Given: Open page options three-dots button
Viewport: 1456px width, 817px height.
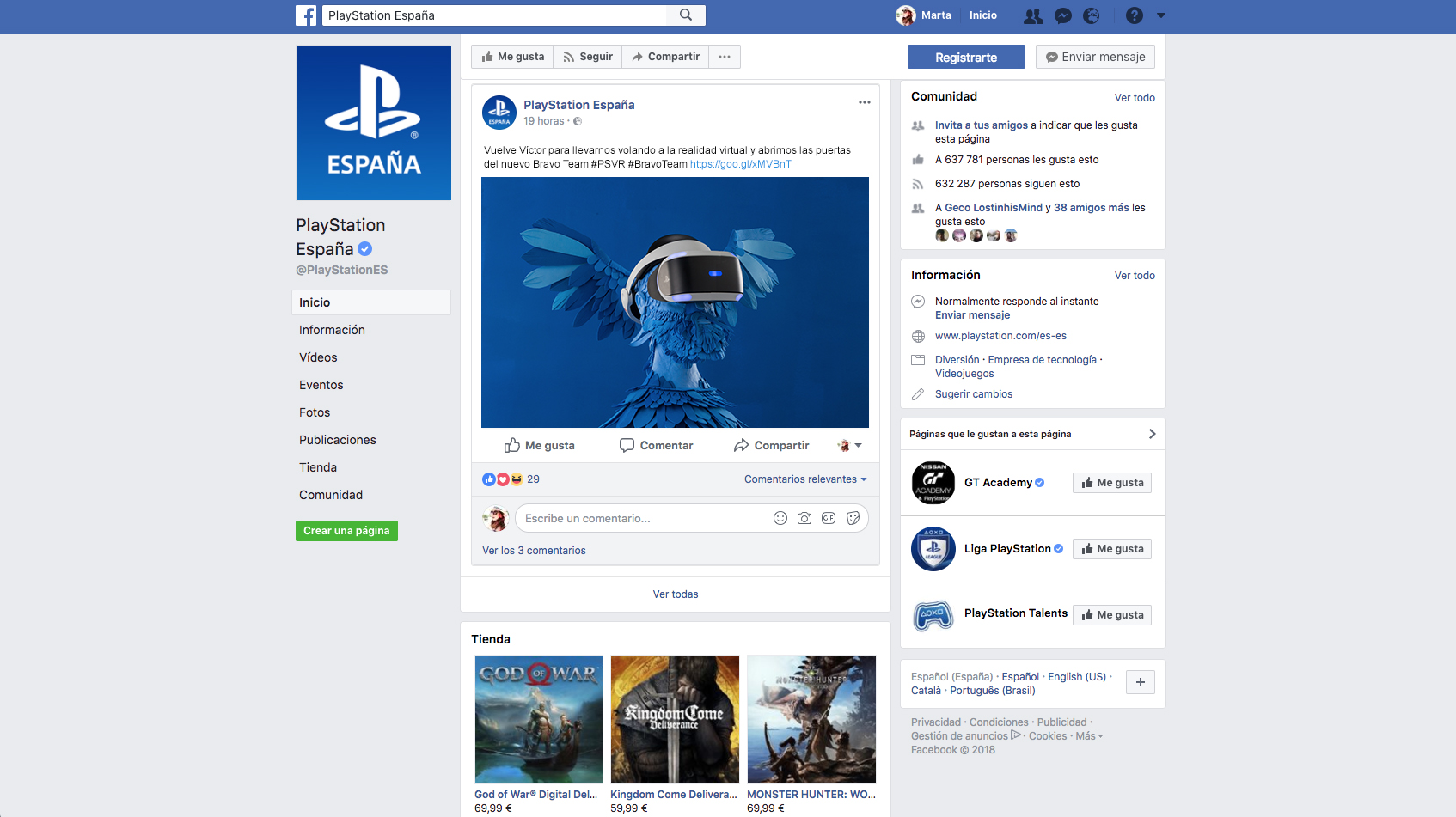Looking at the screenshot, I should click(x=725, y=57).
